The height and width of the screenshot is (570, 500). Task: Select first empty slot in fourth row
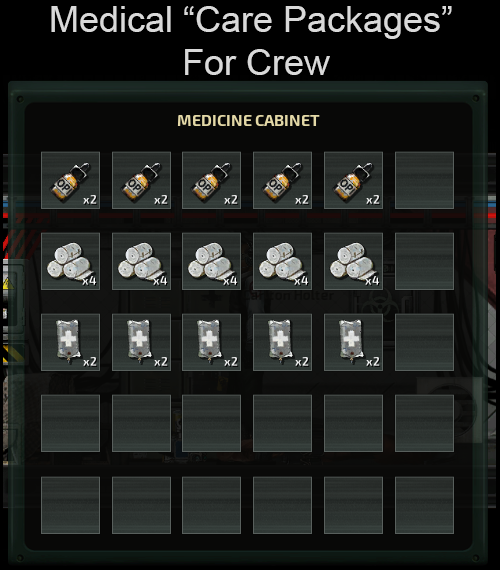(x=70, y=424)
